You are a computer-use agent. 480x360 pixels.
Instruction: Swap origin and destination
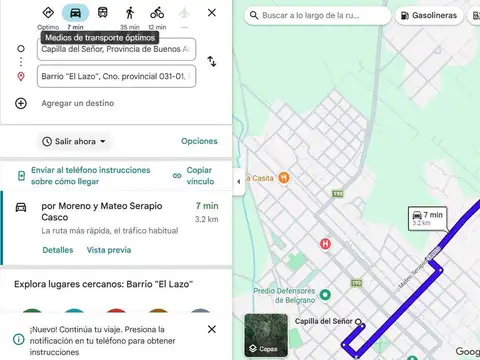(x=212, y=61)
